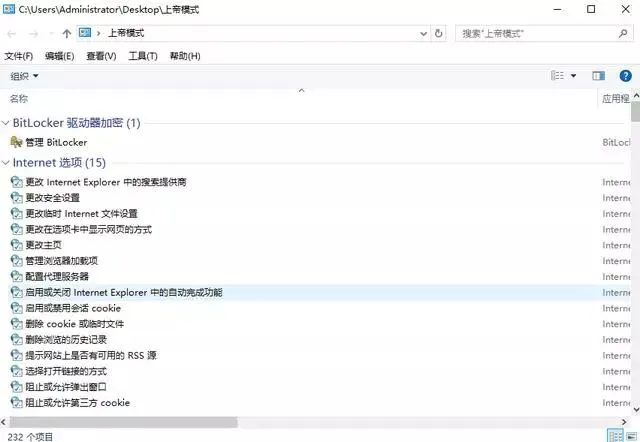The height and width of the screenshot is (442, 640).
Task: Click the address bar folder icon
Action: [85, 33]
